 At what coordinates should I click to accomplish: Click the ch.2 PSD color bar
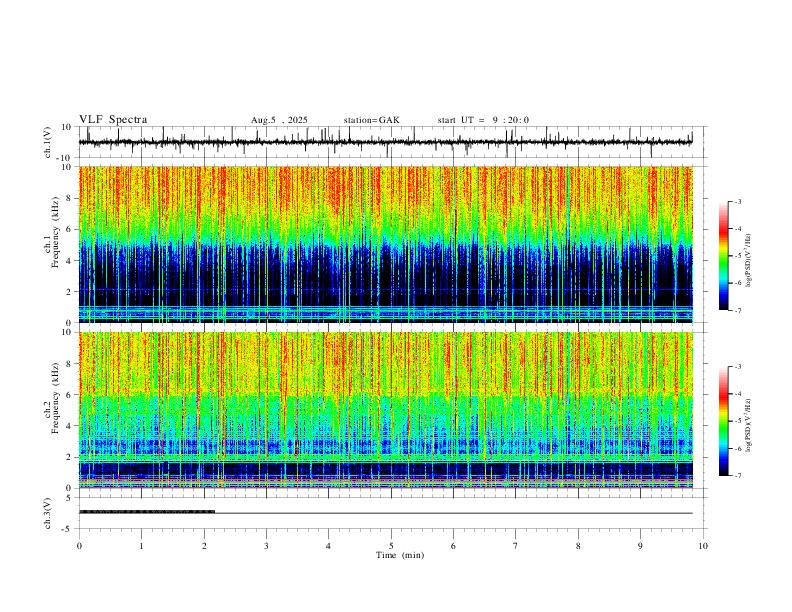pos(724,421)
